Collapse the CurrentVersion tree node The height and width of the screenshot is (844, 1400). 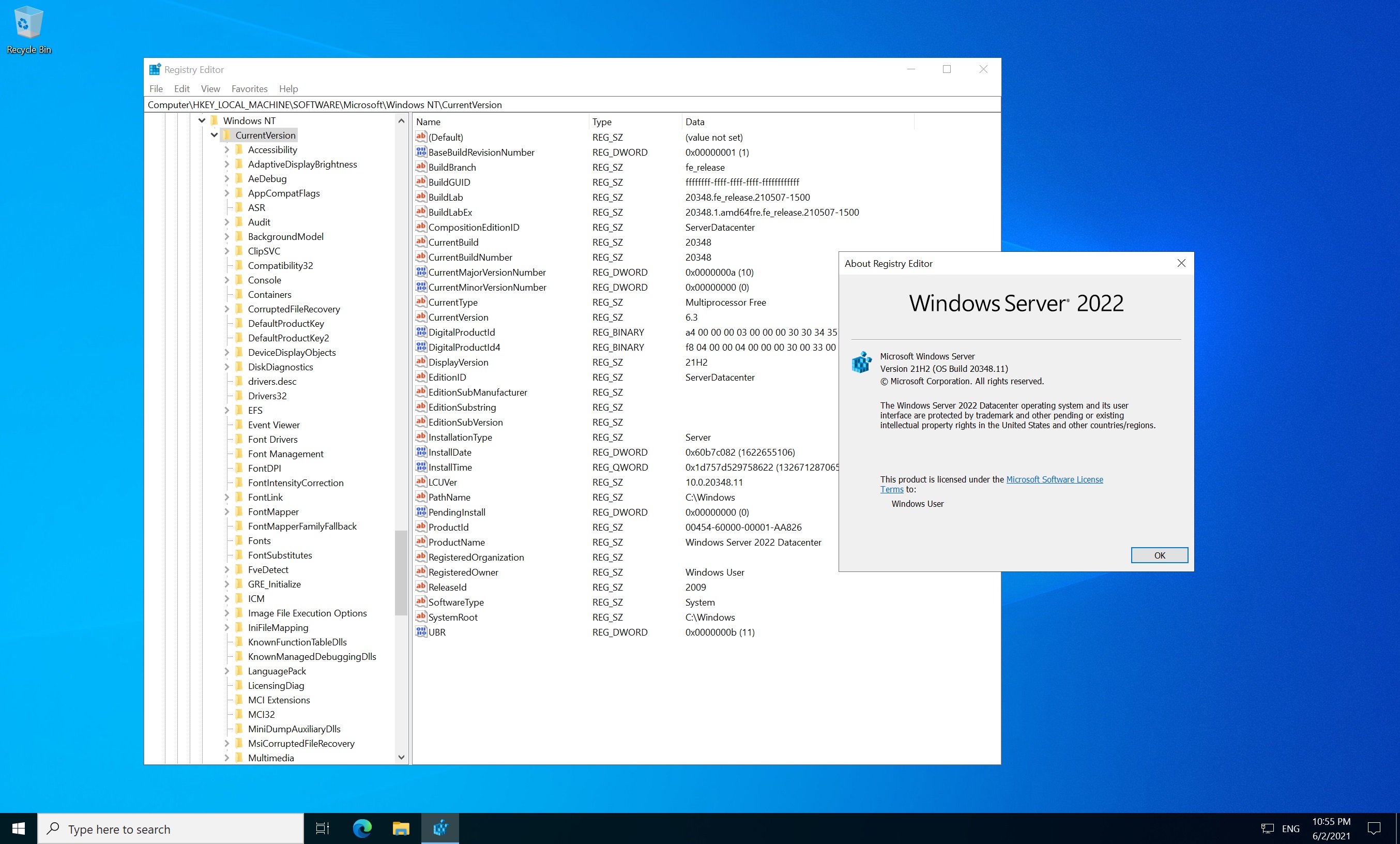214,135
